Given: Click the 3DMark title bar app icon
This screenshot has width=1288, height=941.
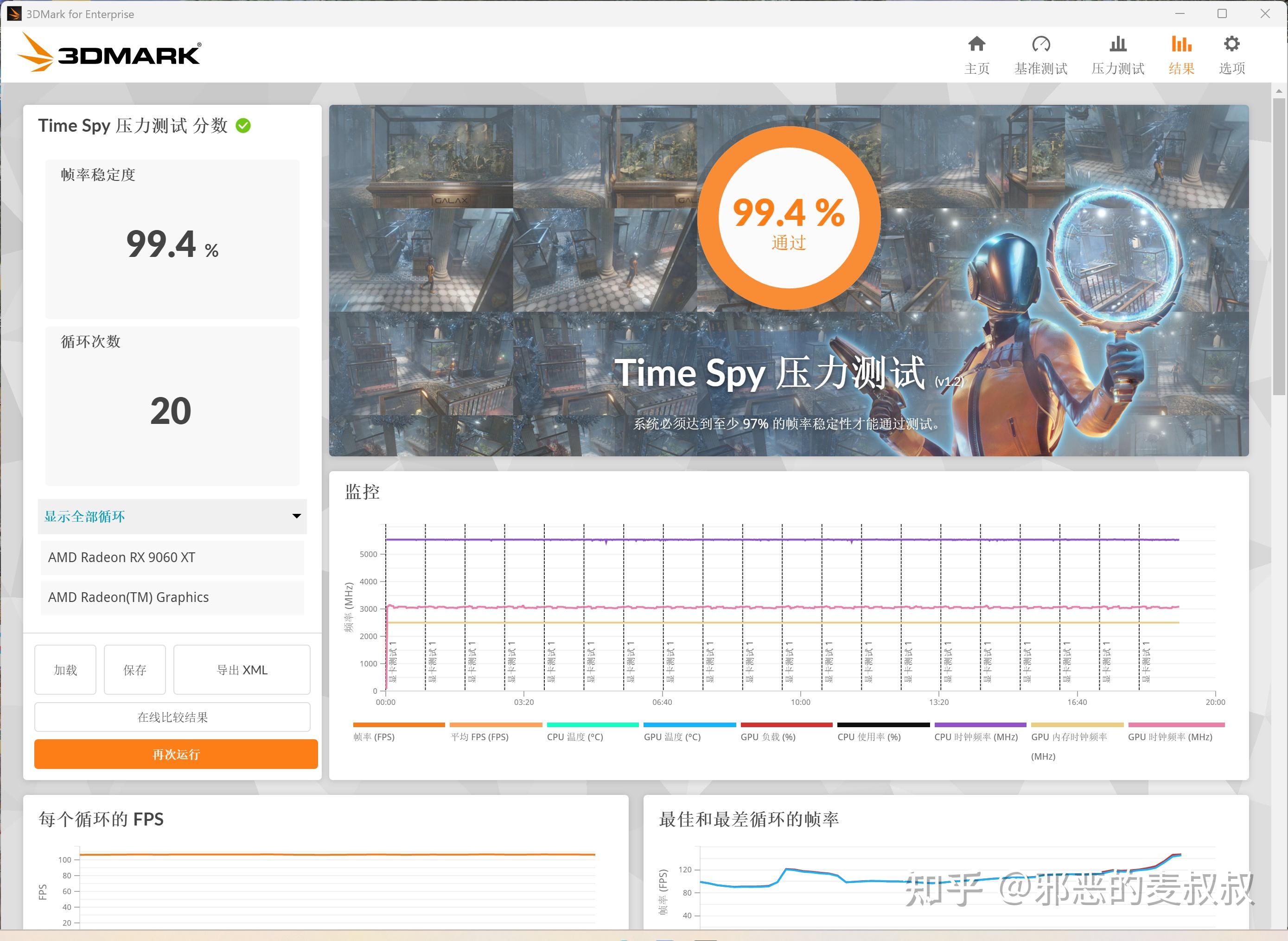Looking at the screenshot, I should point(13,13).
